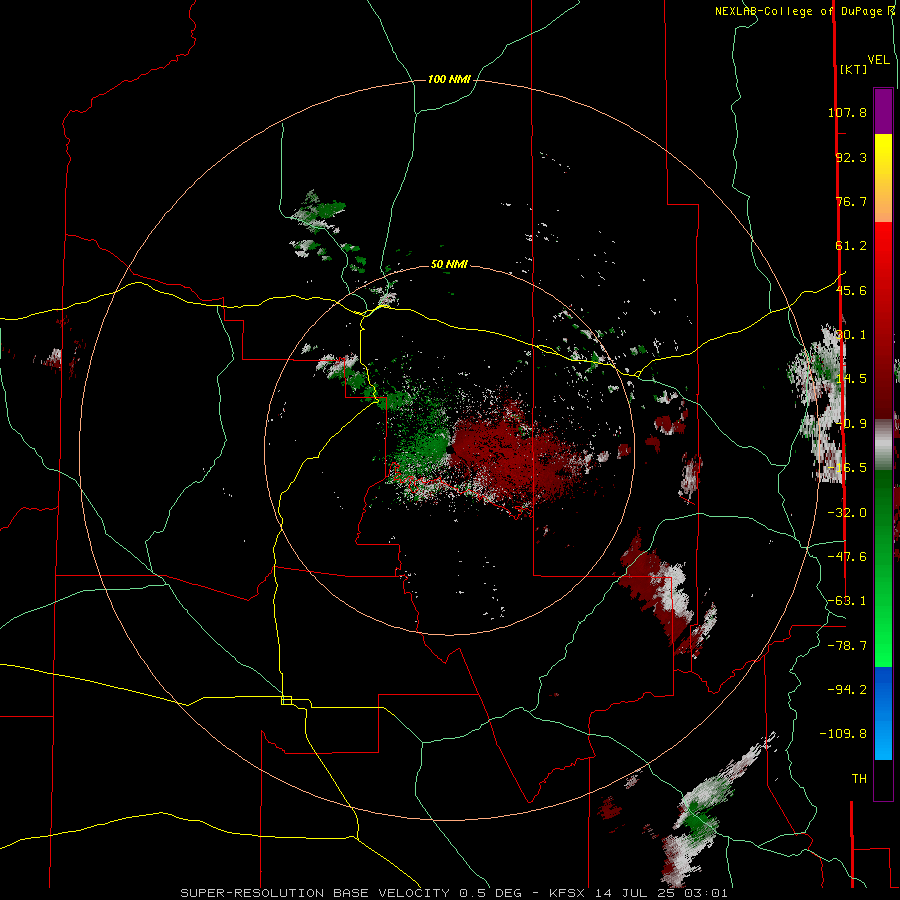Click the -78.7 legend value
Image resolution: width=900 pixels, height=900 pixels.
coord(847,646)
